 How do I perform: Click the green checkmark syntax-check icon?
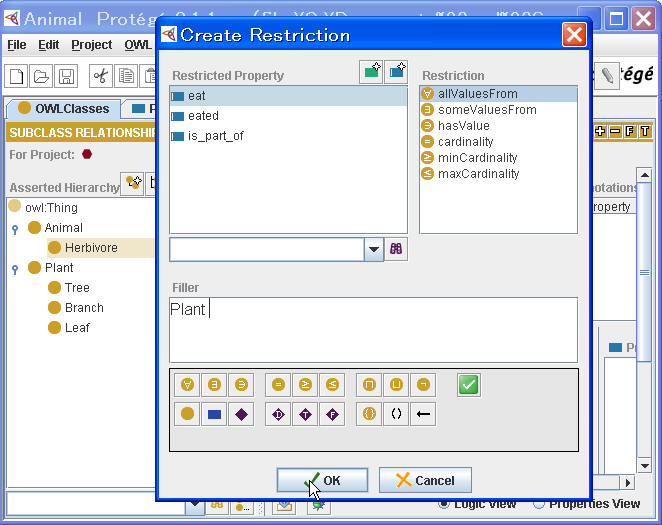click(469, 384)
